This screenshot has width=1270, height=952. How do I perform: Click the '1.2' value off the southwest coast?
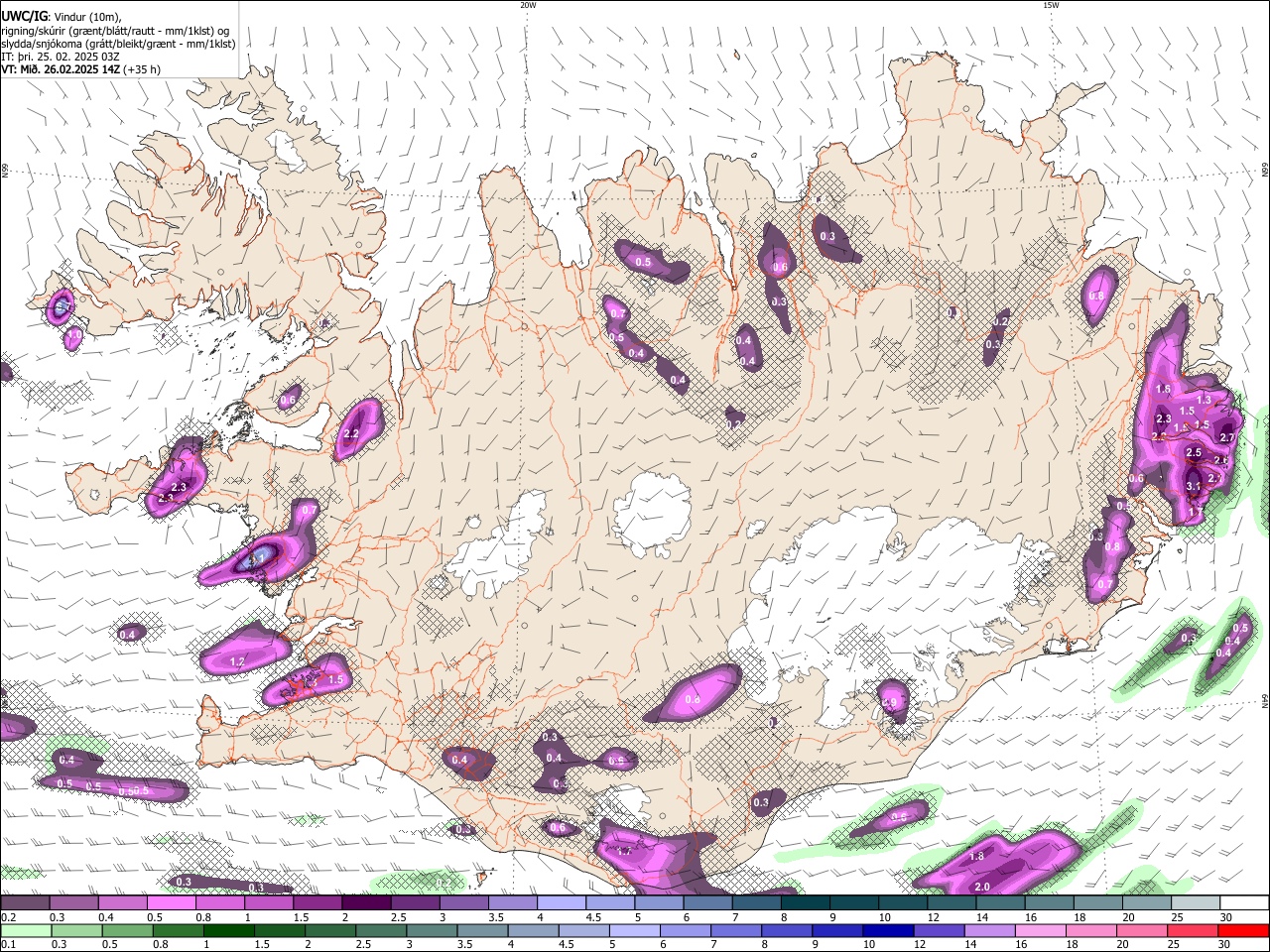tap(237, 661)
